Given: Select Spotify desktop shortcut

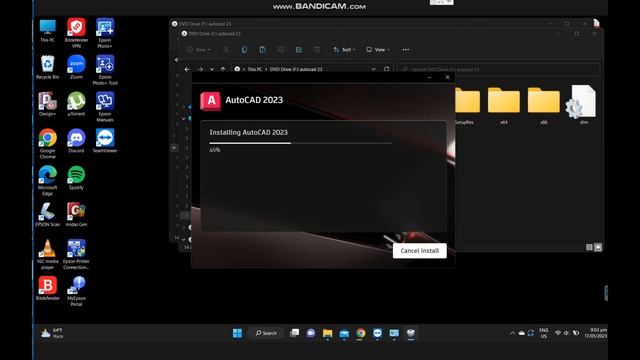Looking at the screenshot, I should (76, 178).
